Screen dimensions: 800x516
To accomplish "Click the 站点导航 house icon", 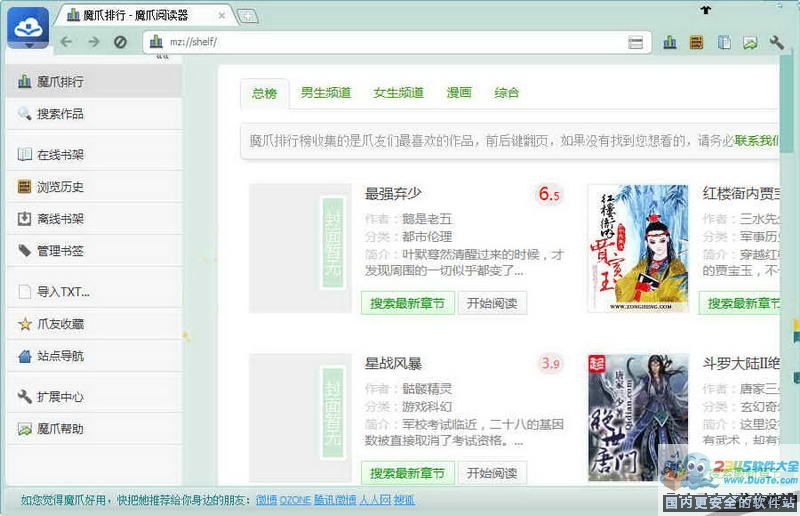I will tap(24, 356).
